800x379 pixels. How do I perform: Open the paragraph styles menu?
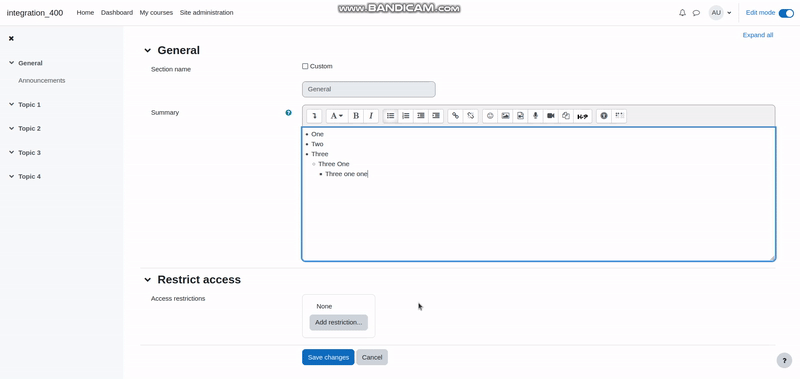(337, 116)
